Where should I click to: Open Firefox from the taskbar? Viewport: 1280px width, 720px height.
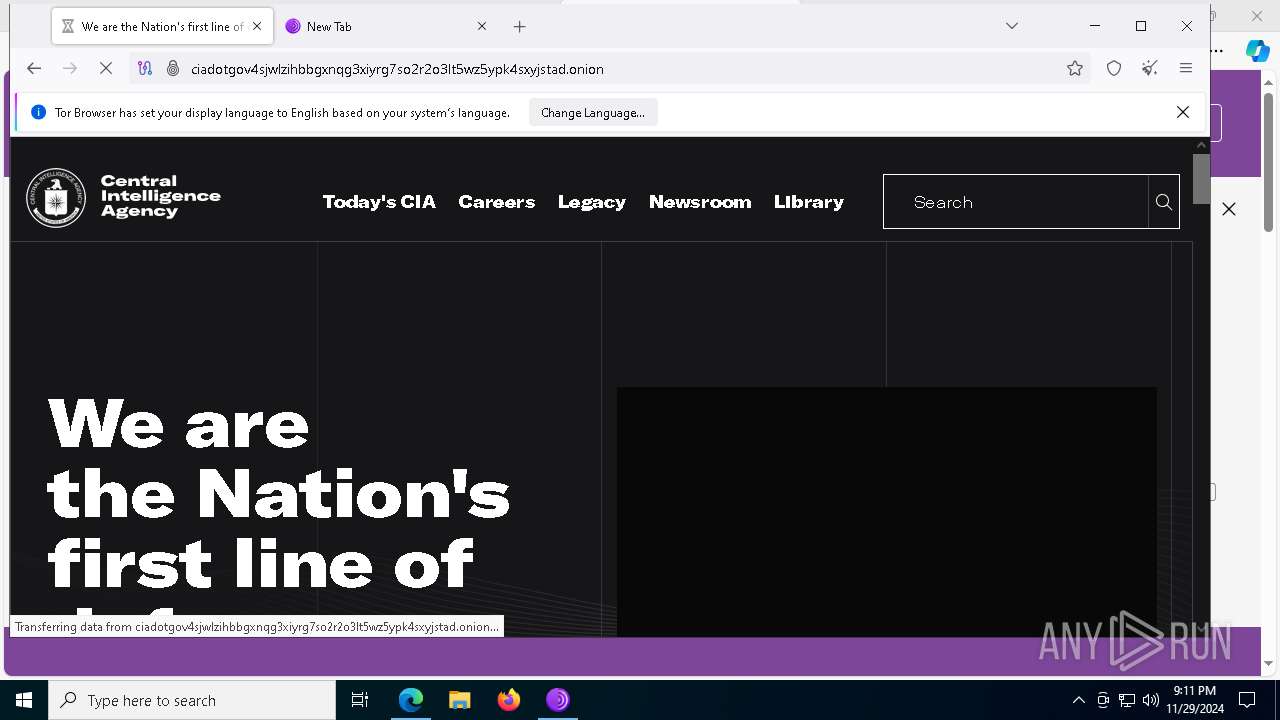[x=509, y=700]
